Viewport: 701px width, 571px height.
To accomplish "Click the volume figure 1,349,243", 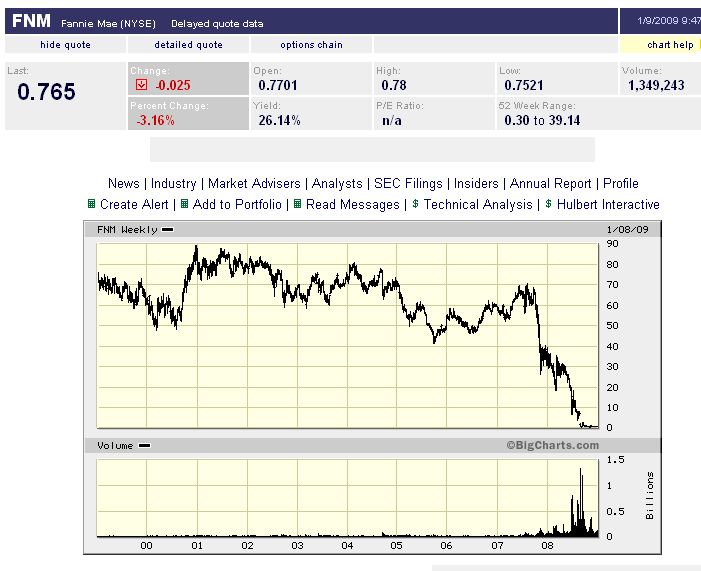I will (656, 85).
